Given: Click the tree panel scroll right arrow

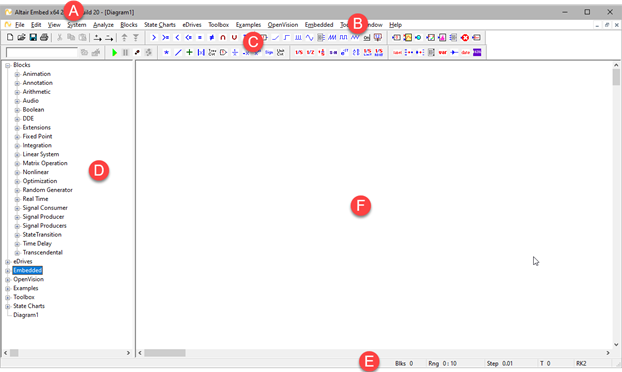Looking at the screenshot, I should (x=128, y=353).
